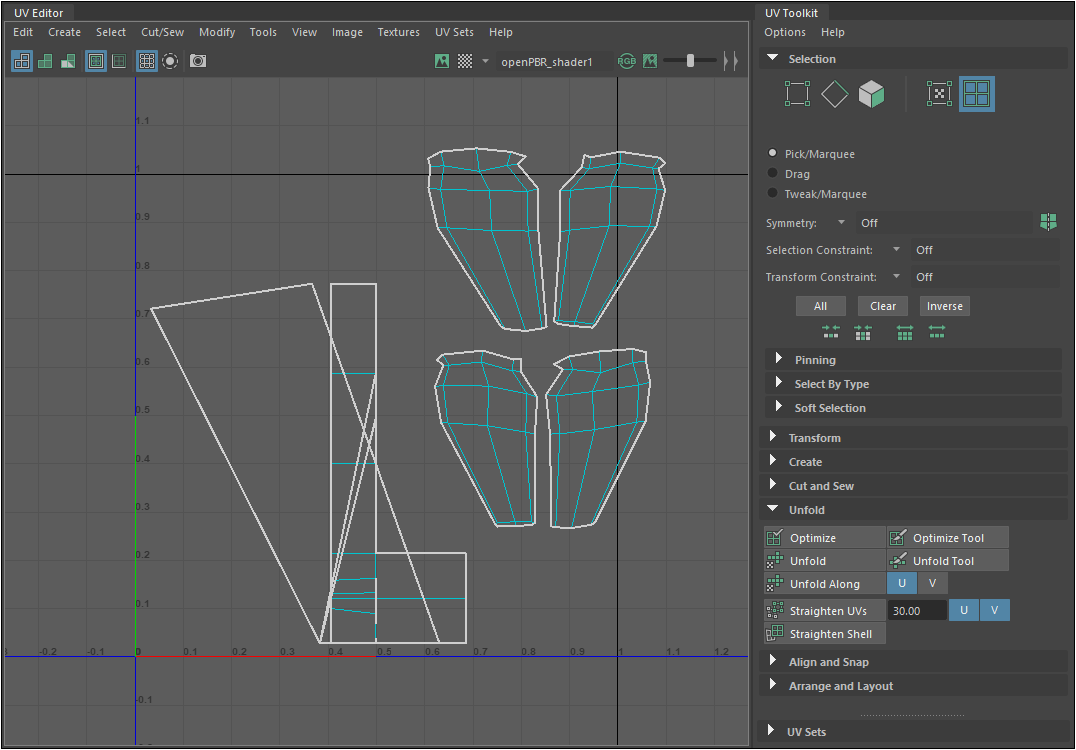The image size is (1076, 750).
Task: Select the Drag radio option
Action: click(773, 174)
